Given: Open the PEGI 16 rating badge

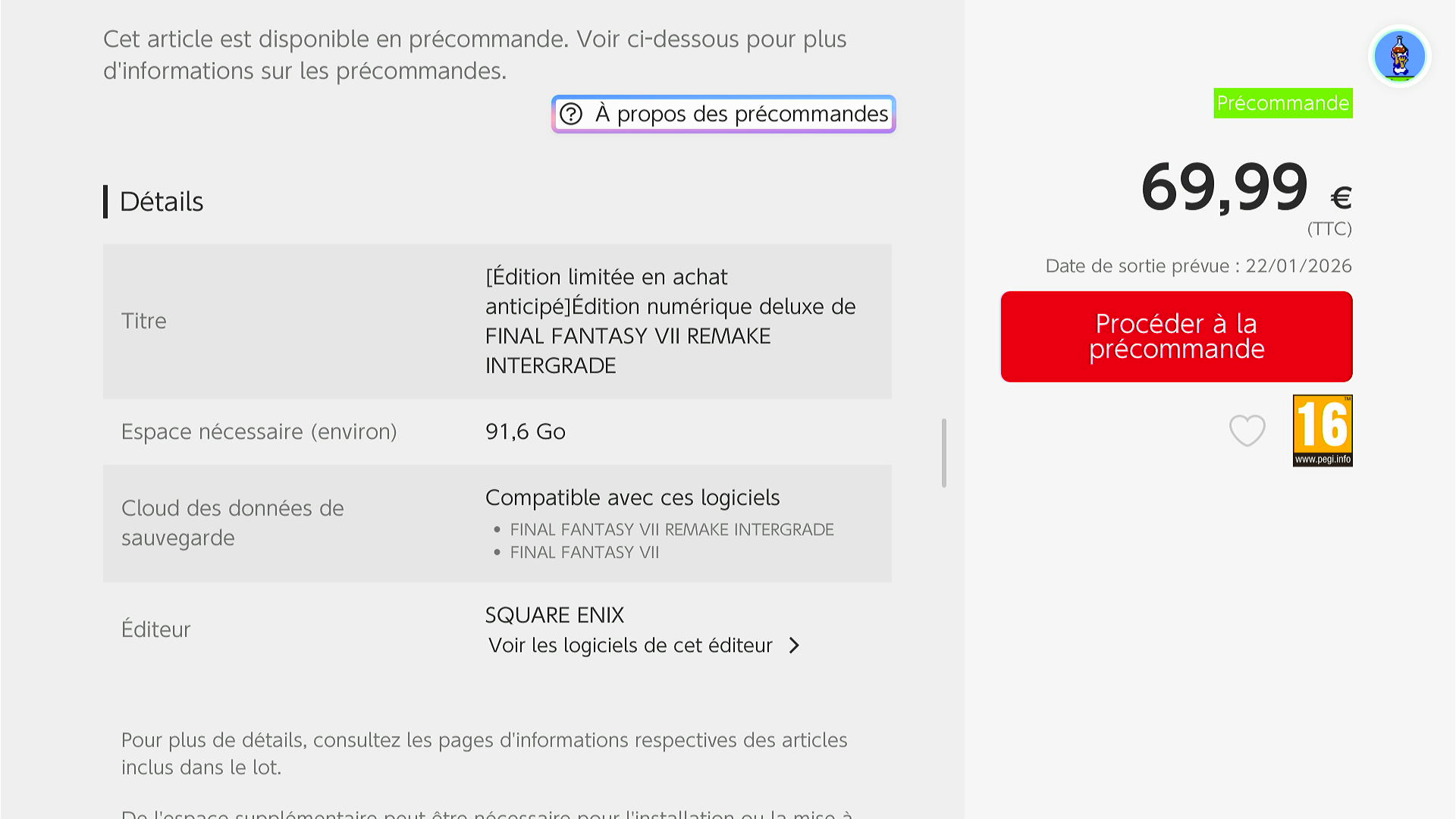Looking at the screenshot, I should pyautogui.click(x=1322, y=430).
